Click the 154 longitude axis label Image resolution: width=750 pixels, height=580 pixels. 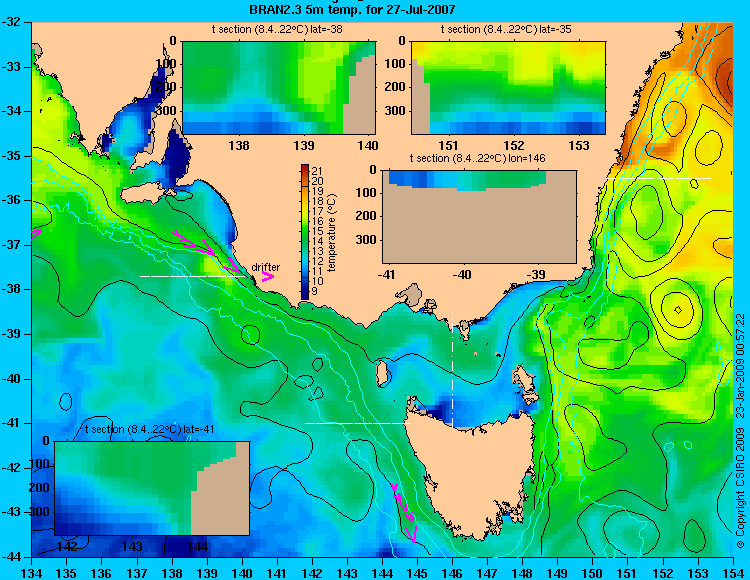click(733, 573)
